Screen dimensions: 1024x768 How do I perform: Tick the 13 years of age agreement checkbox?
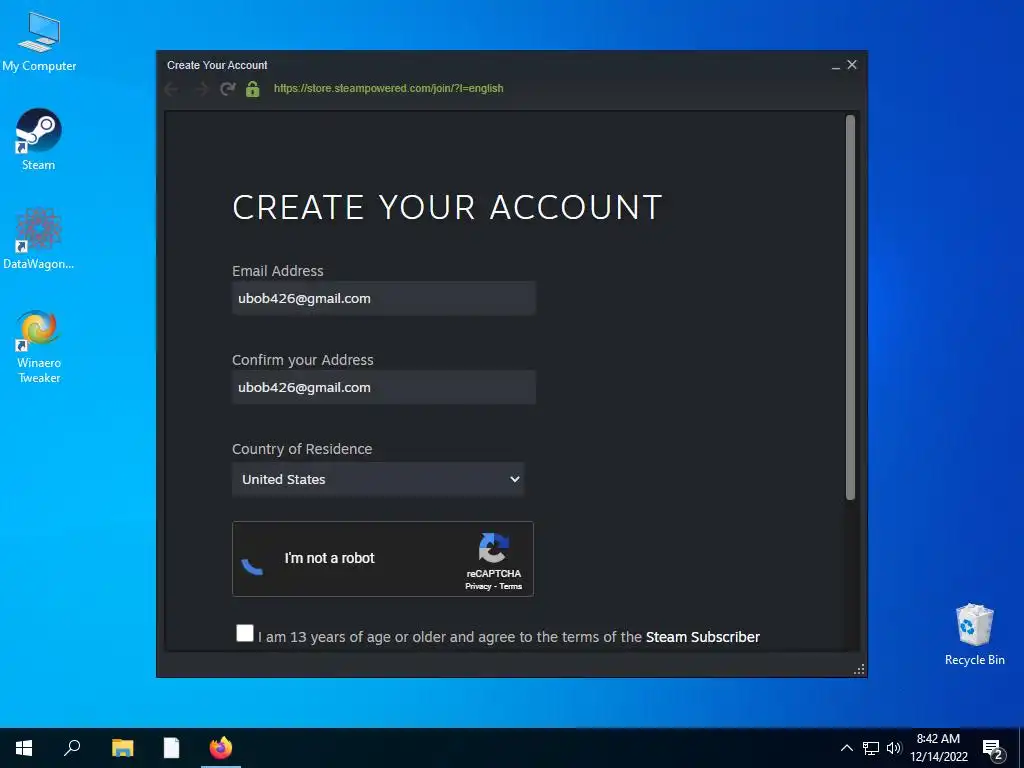245,633
